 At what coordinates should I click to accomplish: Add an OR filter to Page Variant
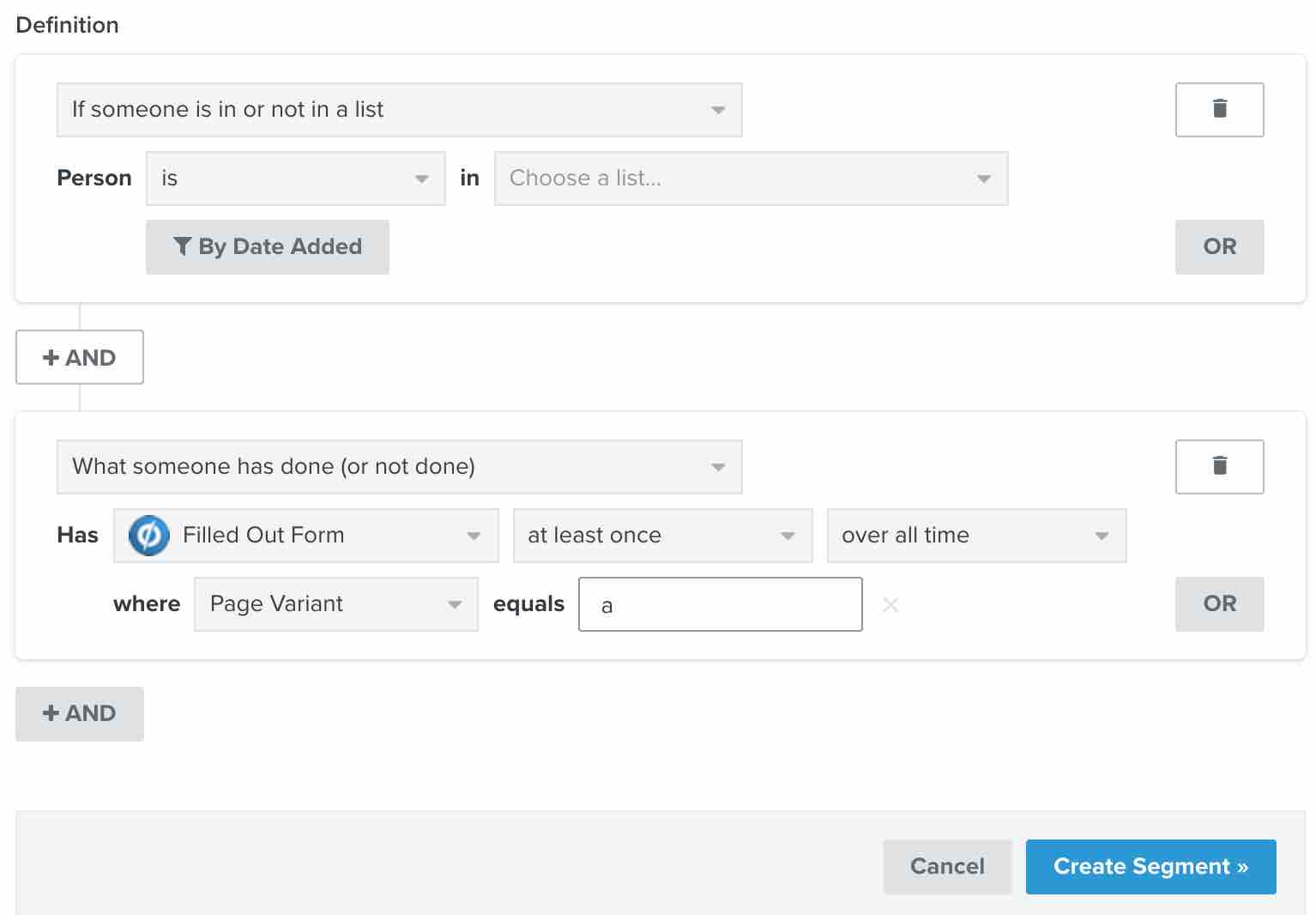click(x=1219, y=604)
